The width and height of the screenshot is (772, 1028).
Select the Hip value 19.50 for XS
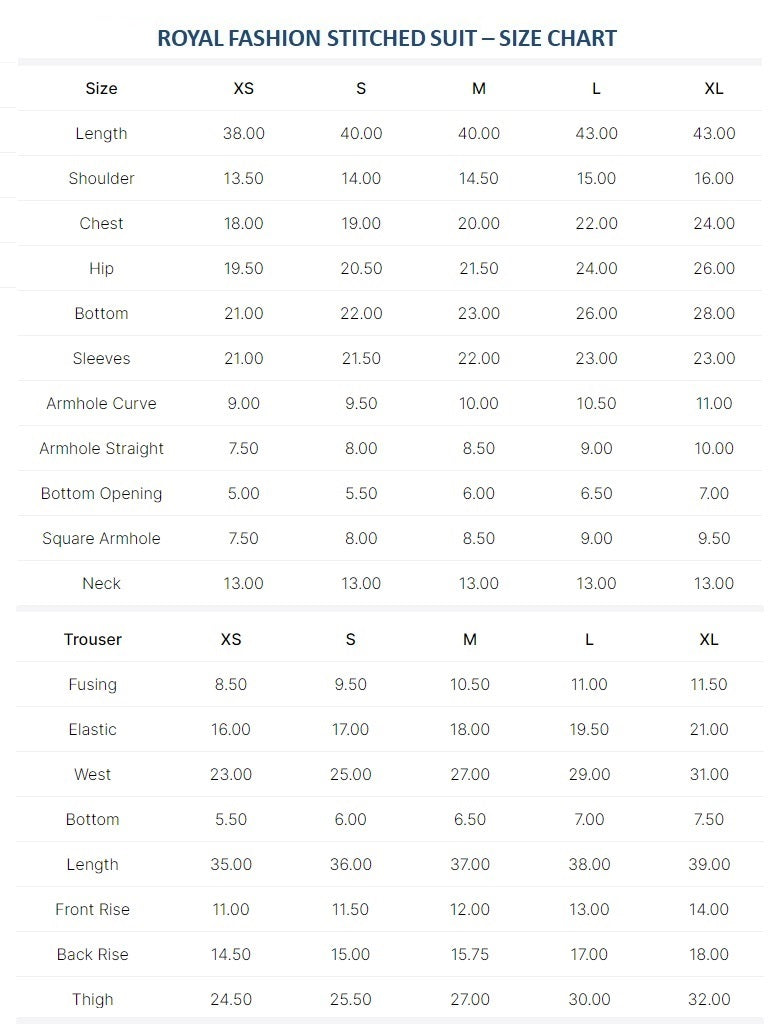point(243,269)
